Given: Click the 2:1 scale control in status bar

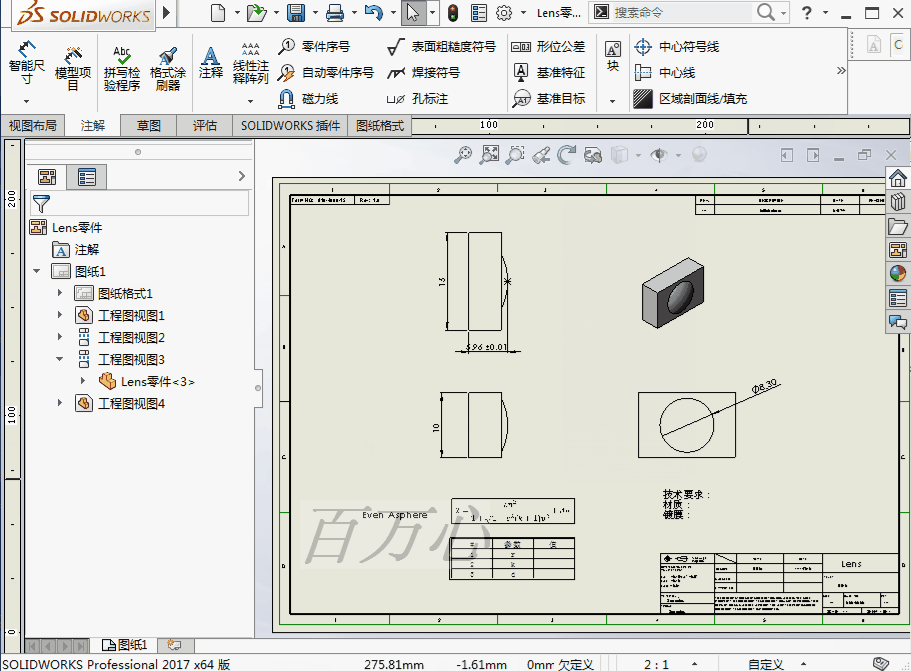Looking at the screenshot, I should click(655, 663).
